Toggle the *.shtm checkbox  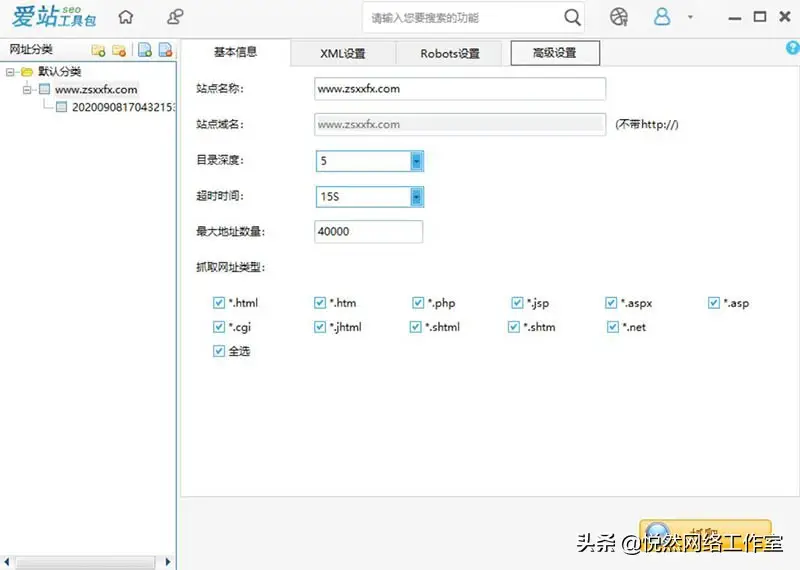[514, 327]
